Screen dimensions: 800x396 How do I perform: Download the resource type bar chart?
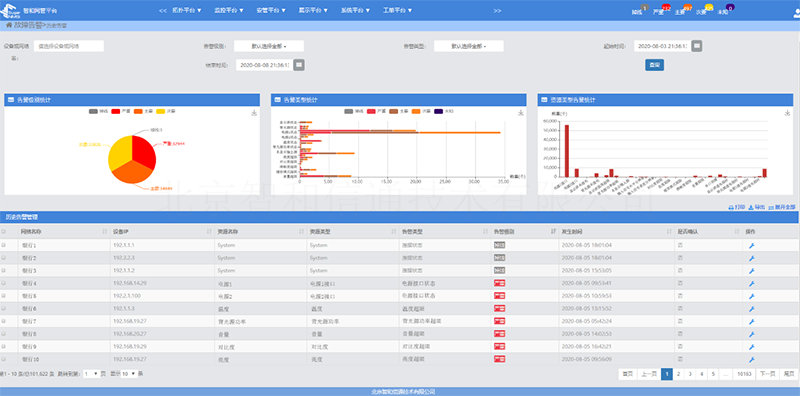tap(787, 113)
